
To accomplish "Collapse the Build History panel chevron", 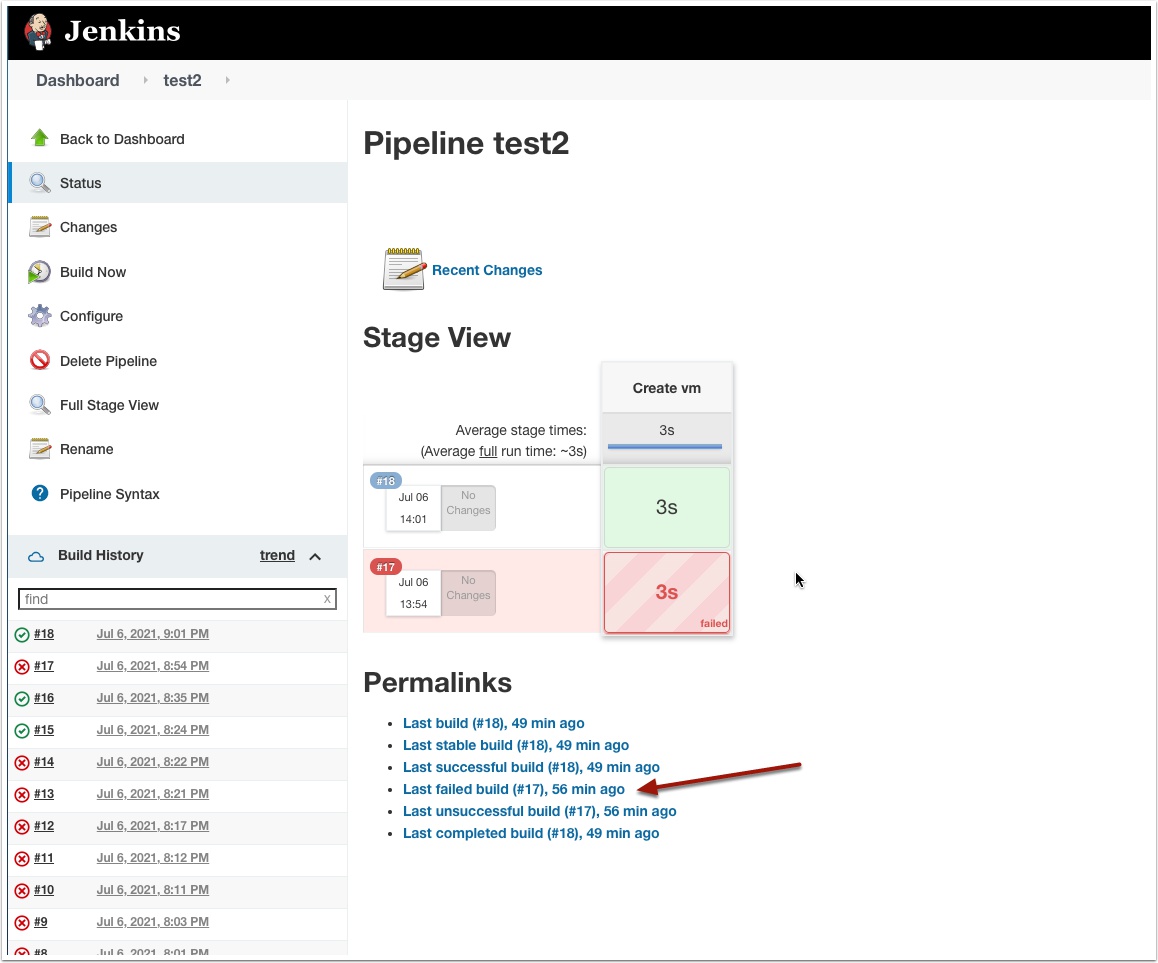I will 315,556.
